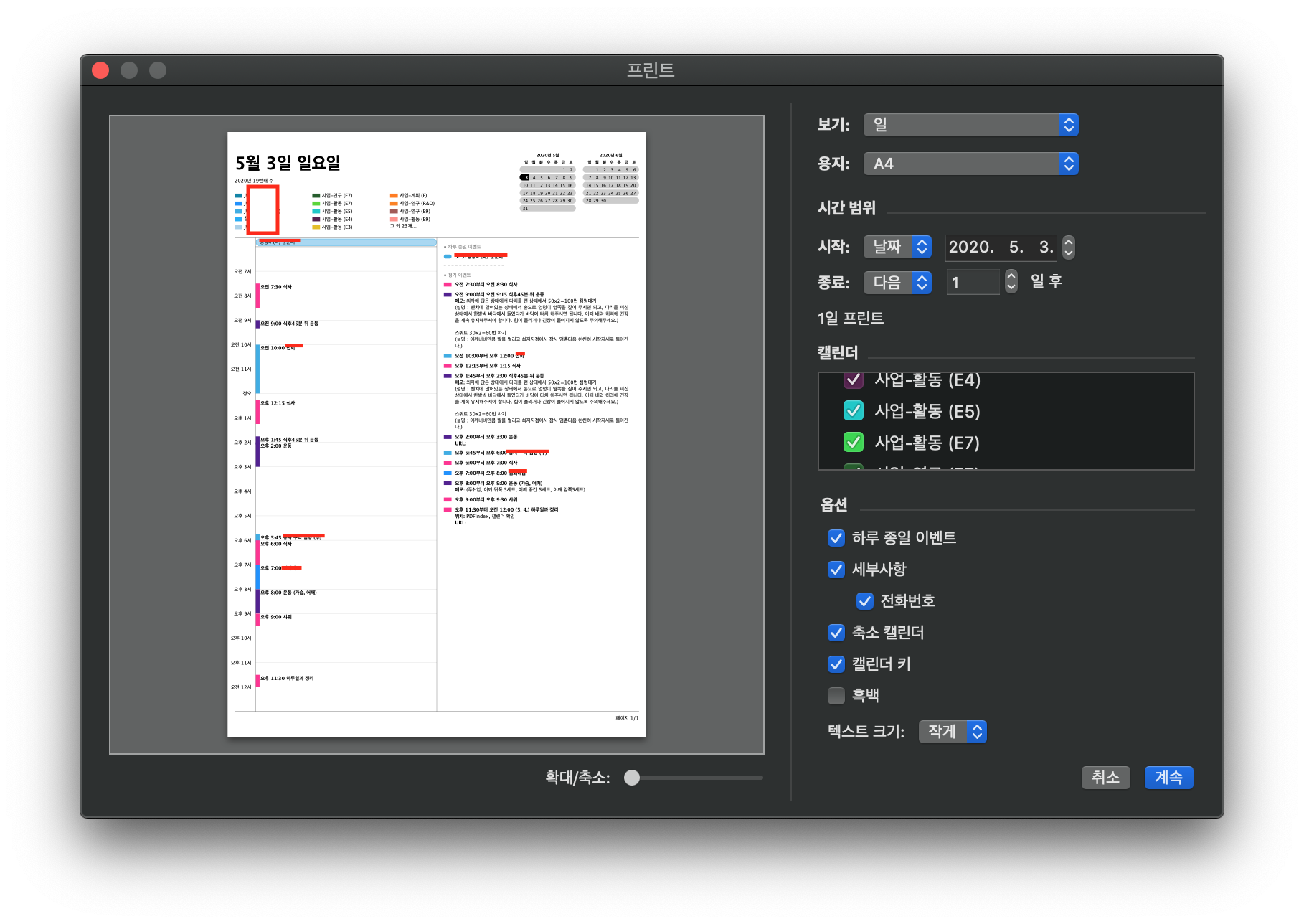The height and width of the screenshot is (924, 1304).
Task: Toggle the 하루 종일 이벤트 checkbox
Action: 836,538
